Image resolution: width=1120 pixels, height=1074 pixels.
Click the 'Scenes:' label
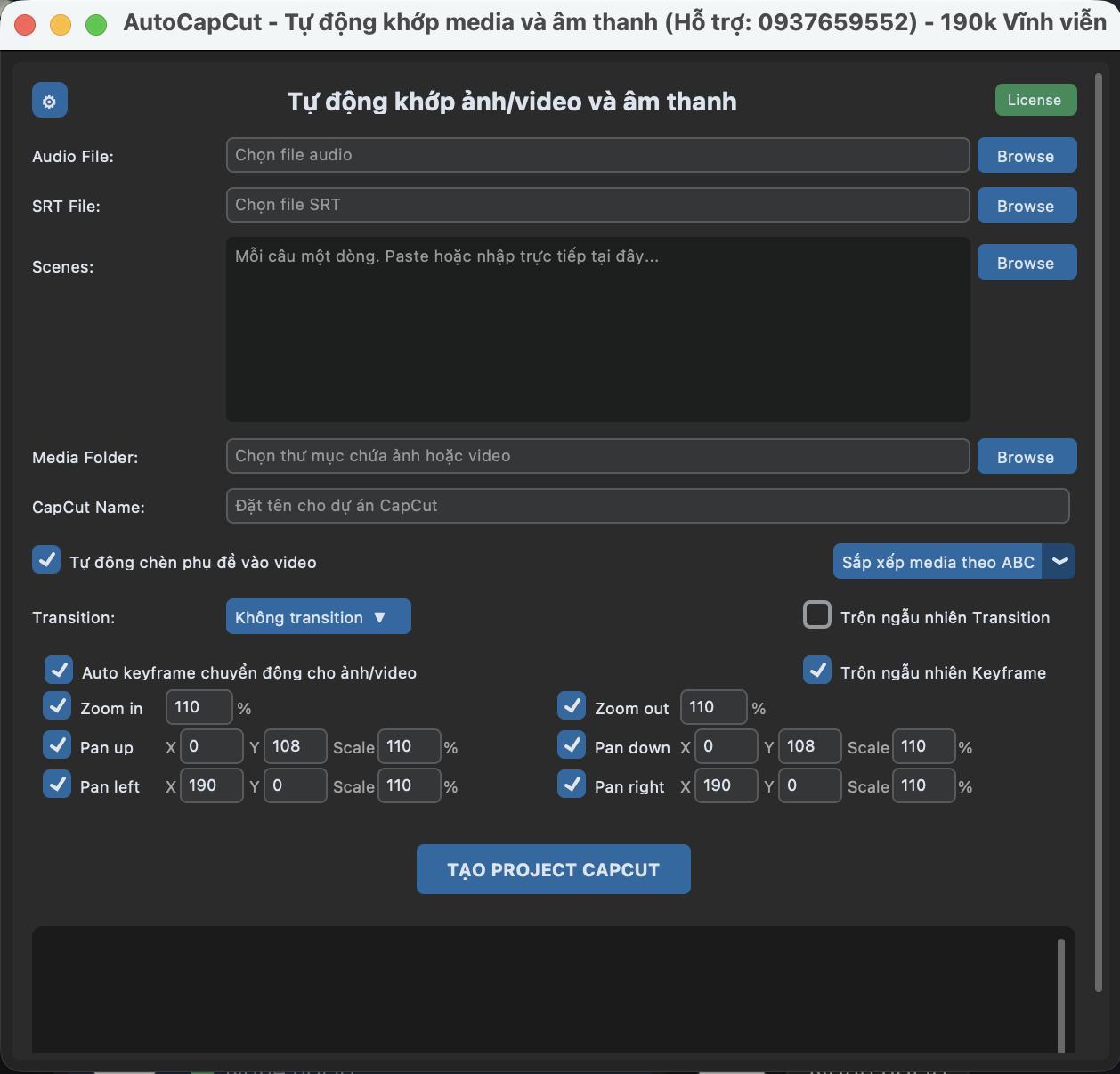[x=63, y=266]
